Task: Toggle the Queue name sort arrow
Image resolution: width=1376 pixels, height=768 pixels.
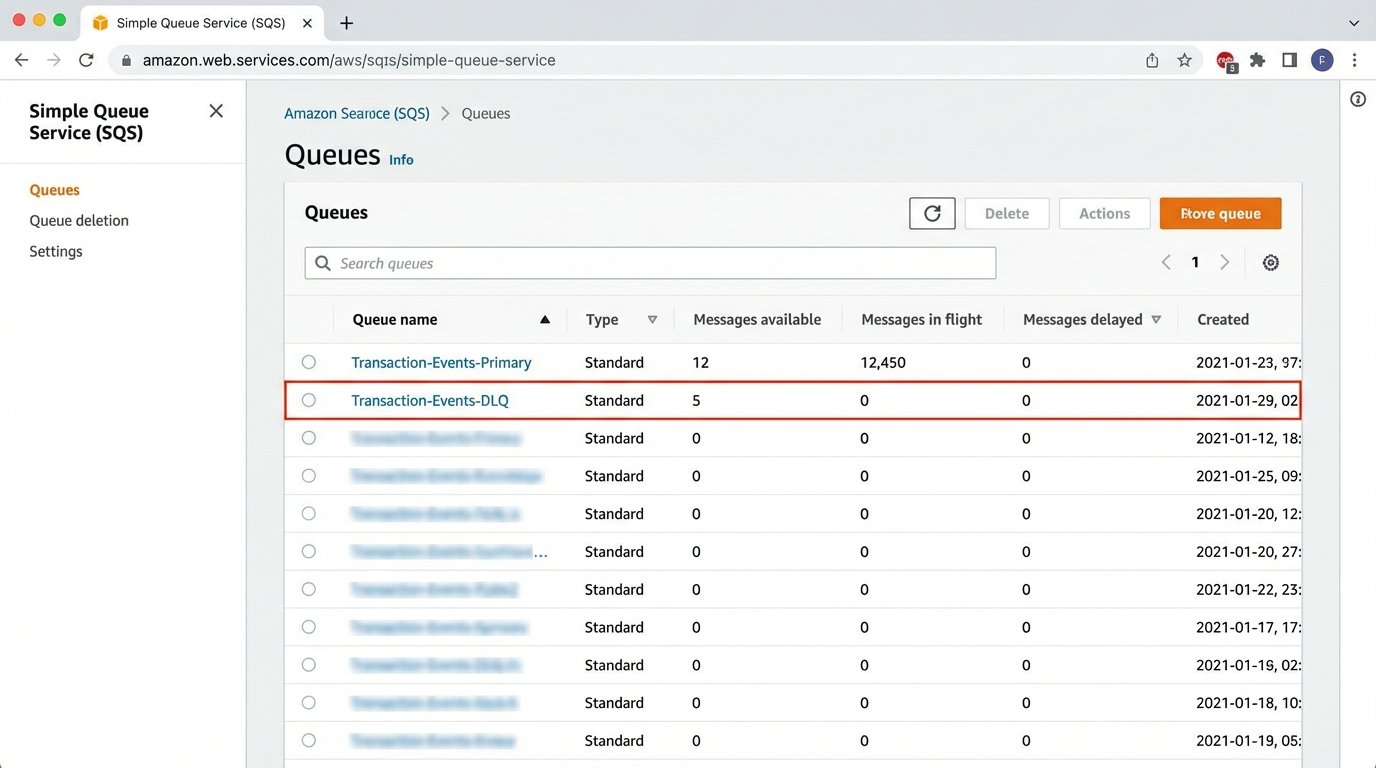Action: (544, 319)
